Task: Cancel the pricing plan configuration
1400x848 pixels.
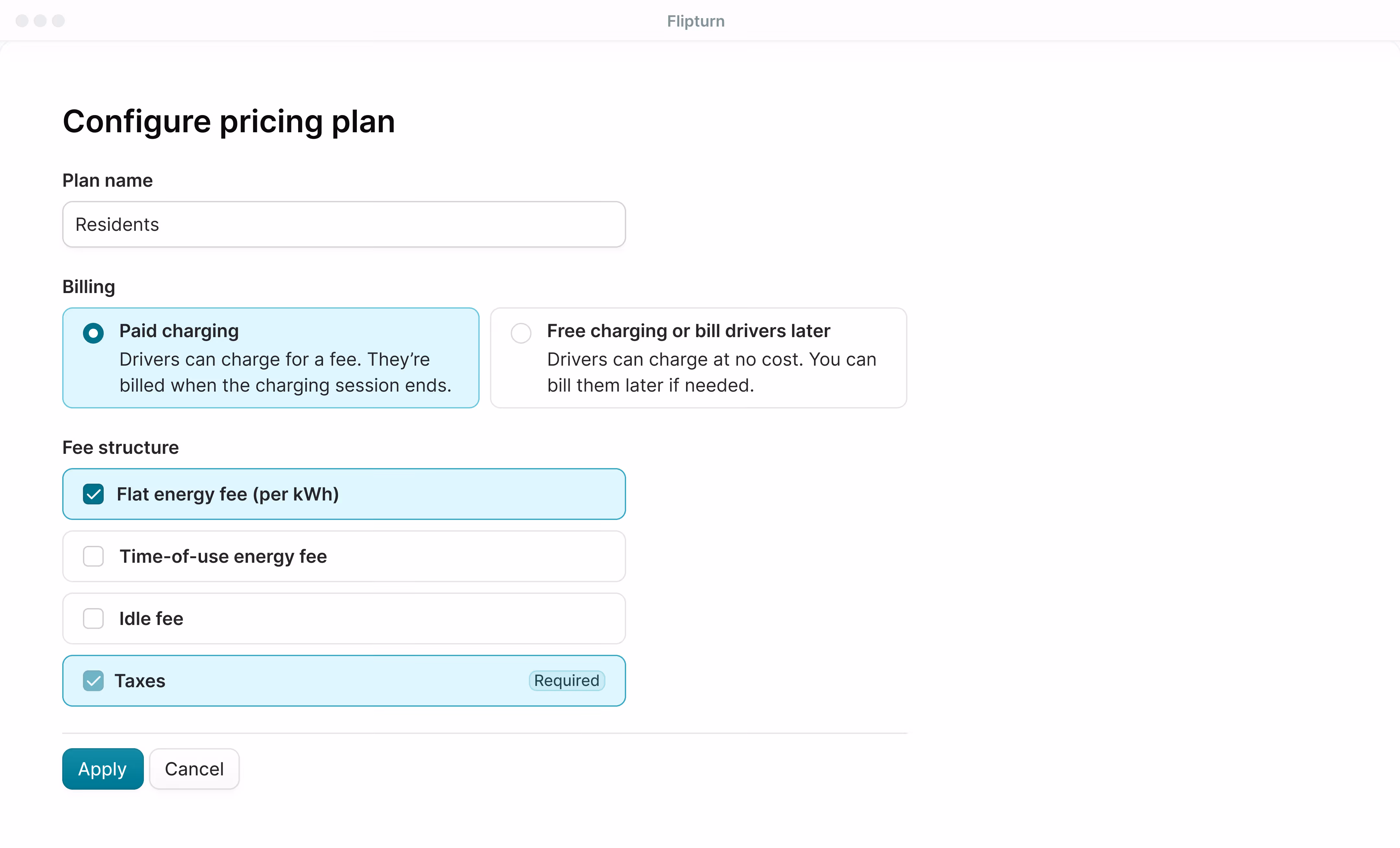Action: click(x=194, y=769)
